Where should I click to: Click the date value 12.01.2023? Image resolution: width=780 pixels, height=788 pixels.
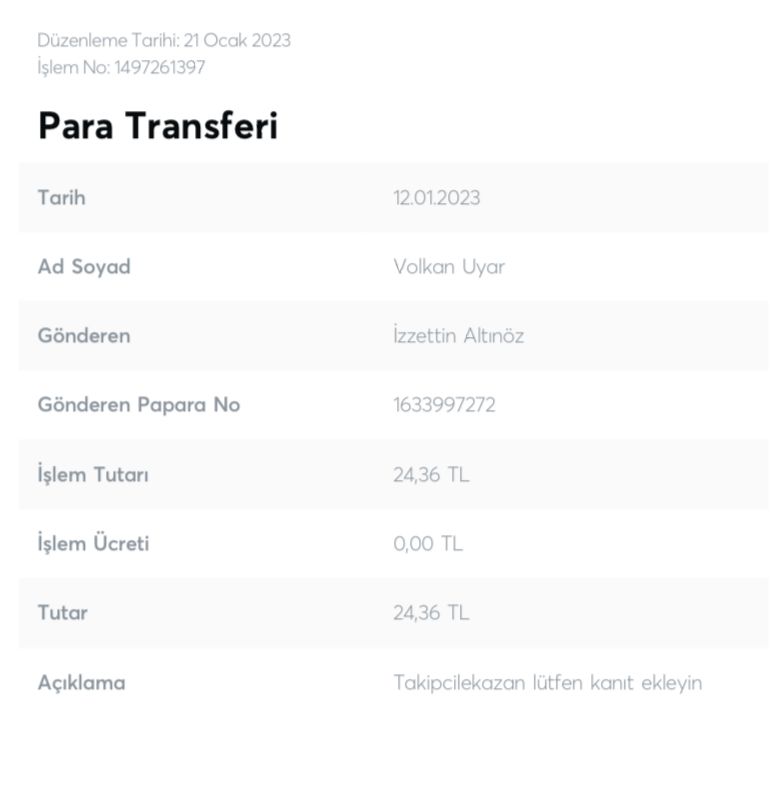pos(436,197)
